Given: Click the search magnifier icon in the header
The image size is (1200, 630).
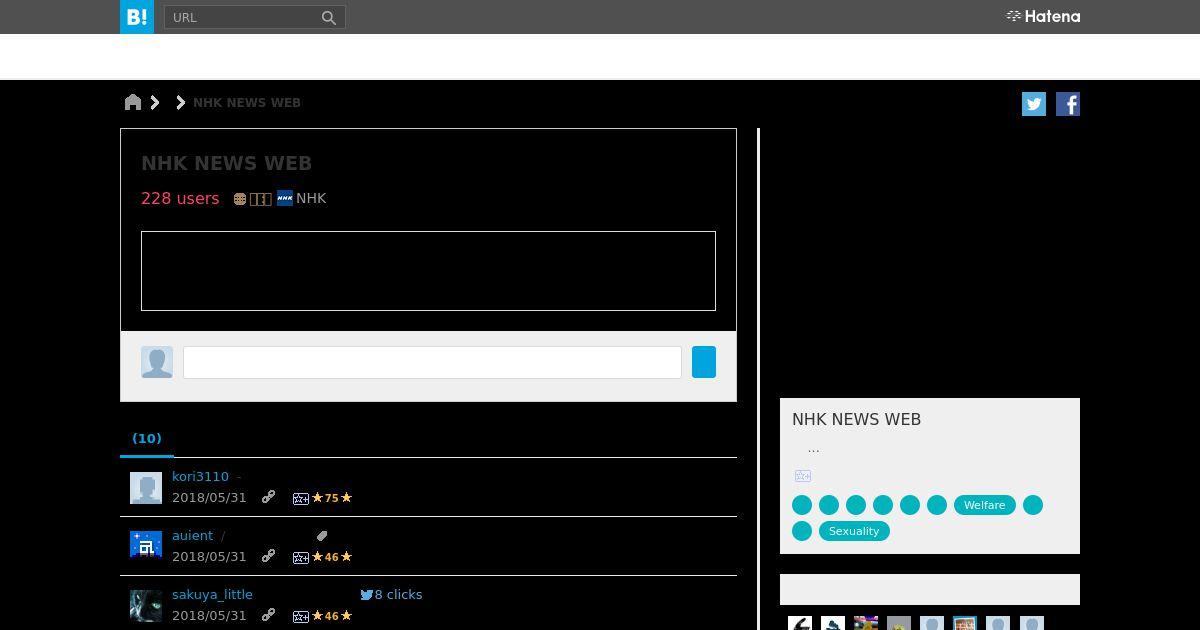Looking at the screenshot, I should point(328,17).
